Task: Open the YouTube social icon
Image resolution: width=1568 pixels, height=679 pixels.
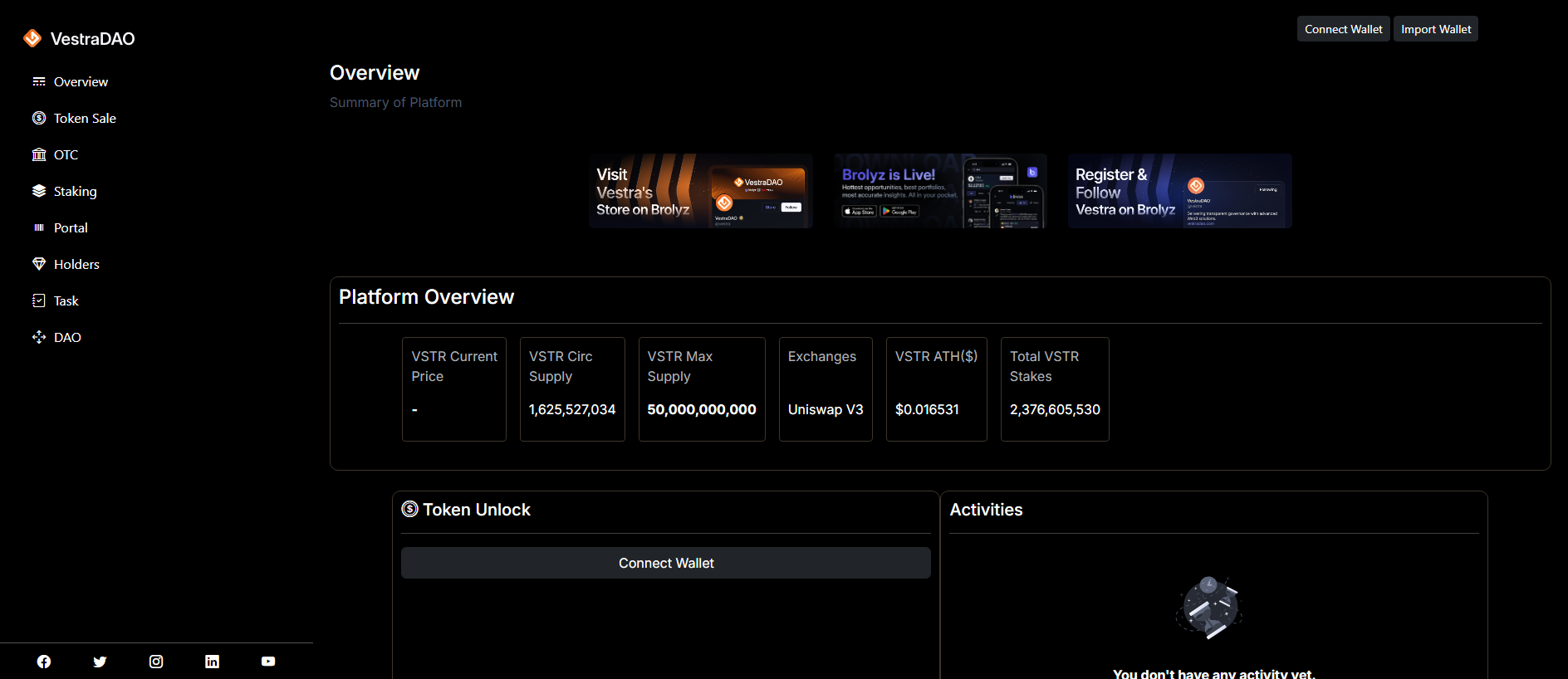Action: click(x=268, y=662)
